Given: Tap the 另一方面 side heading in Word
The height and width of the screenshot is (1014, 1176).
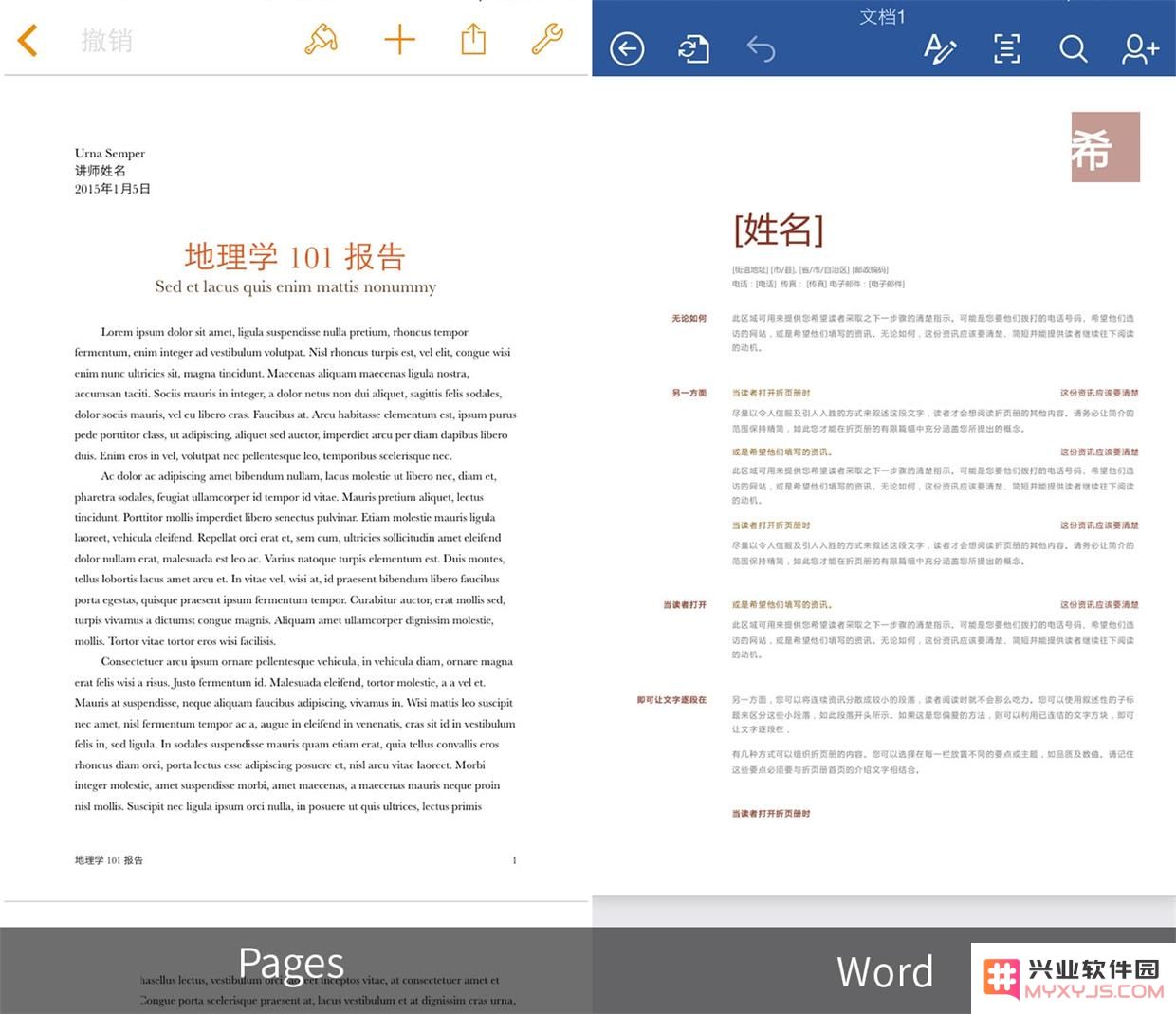Looking at the screenshot, I should 689,393.
